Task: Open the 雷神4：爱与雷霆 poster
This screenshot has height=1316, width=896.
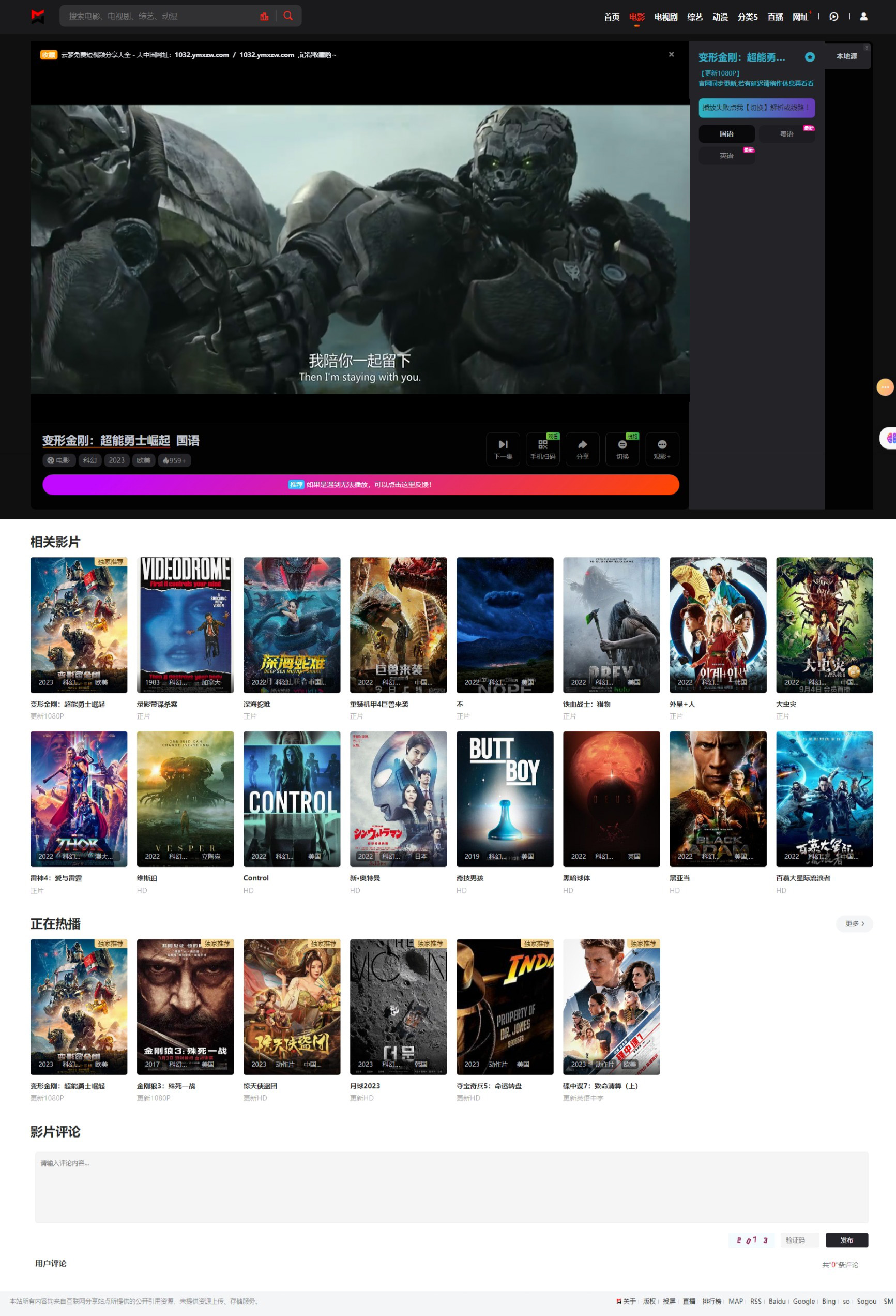Action: pos(79,799)
